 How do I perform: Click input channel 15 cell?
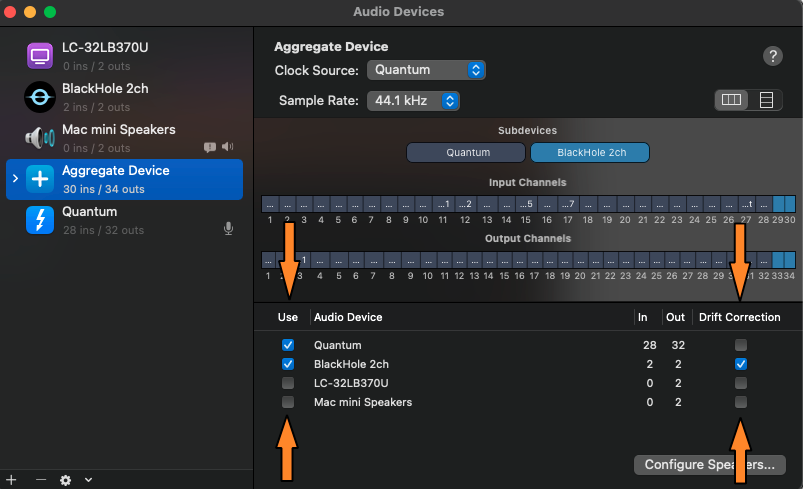[x=526, y=204]
